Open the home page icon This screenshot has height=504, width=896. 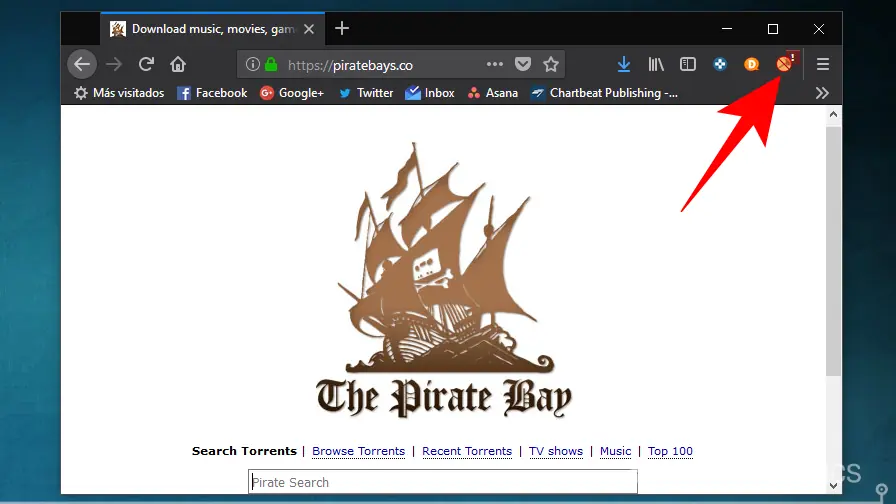click(178, 64)
